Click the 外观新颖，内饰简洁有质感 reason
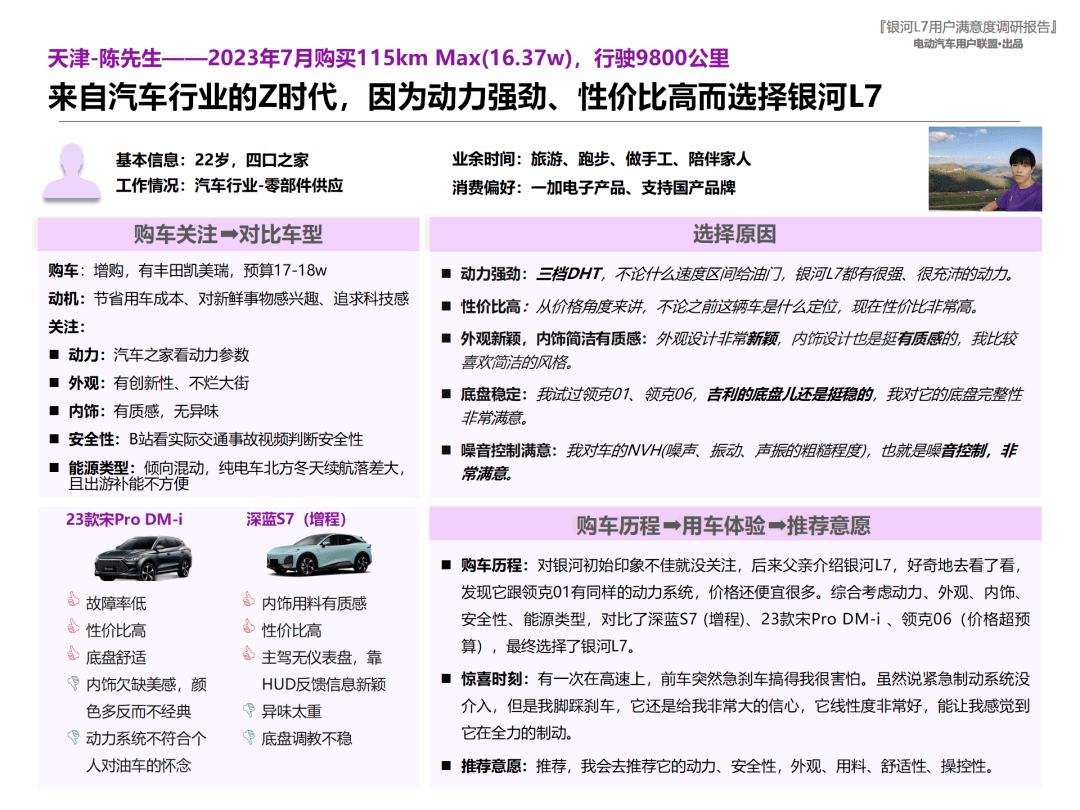The width and height of the screenshot is (1080, 810). tap(729, 350)
